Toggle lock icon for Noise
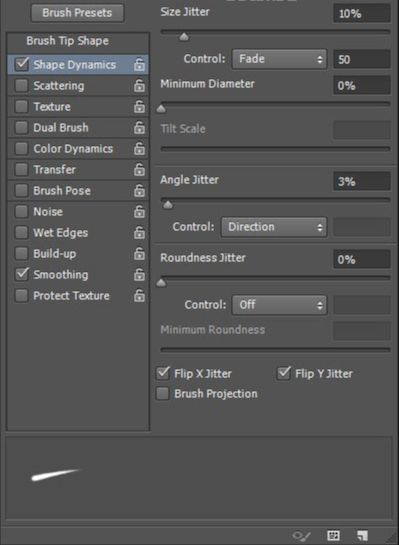The image size is (399, 545). coord(139,212)
